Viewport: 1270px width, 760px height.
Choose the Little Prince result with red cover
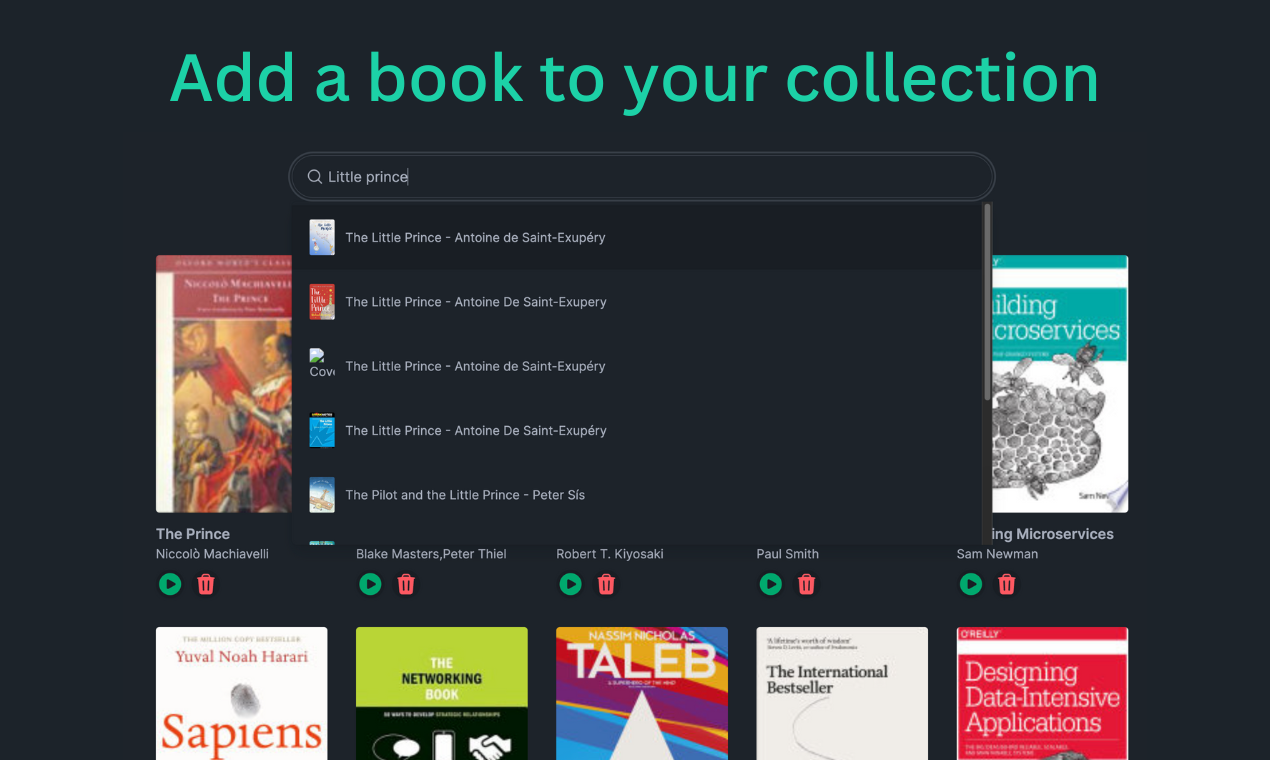coord(637,302)
